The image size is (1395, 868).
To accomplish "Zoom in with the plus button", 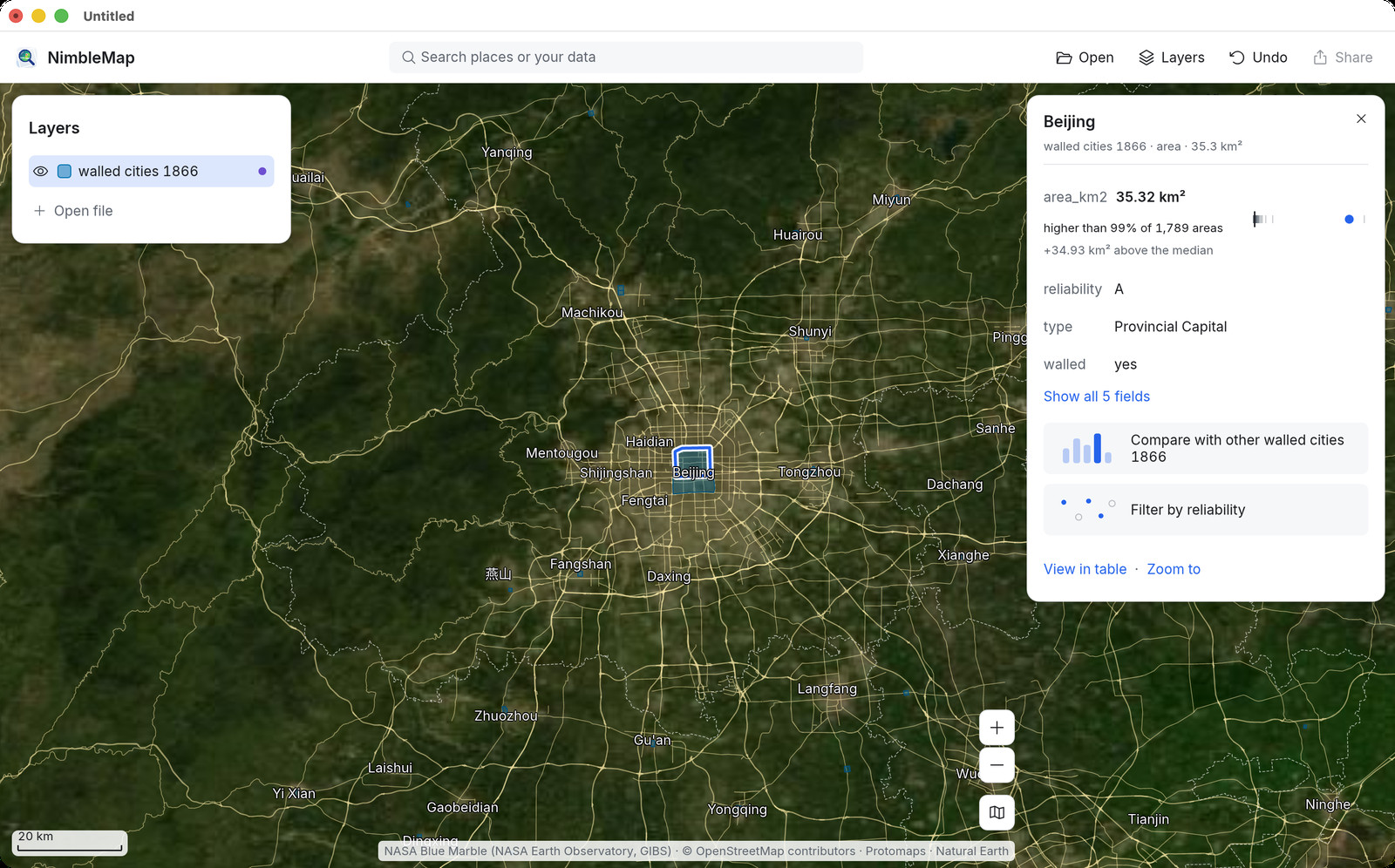I will [x=997, y=728].
